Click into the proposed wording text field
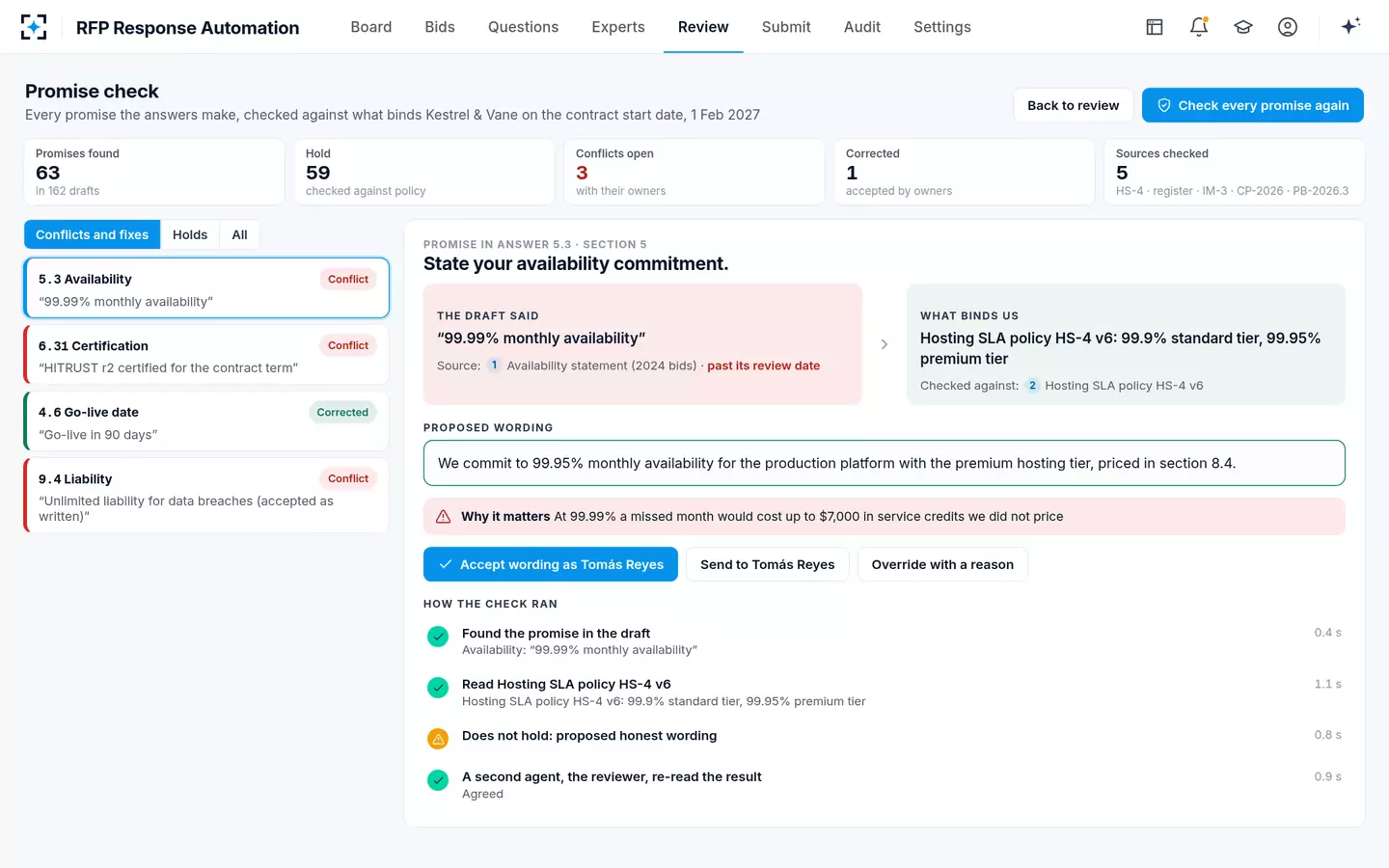Viewport: 1389px width, 868px height. tap(884, 463)
